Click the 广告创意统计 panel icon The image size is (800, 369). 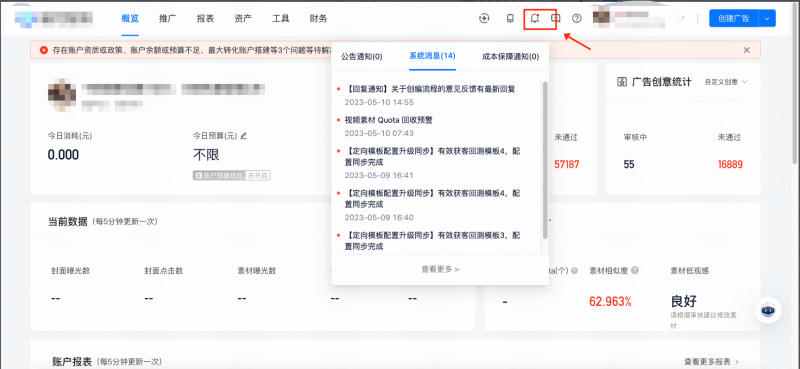tap(621, 82)
